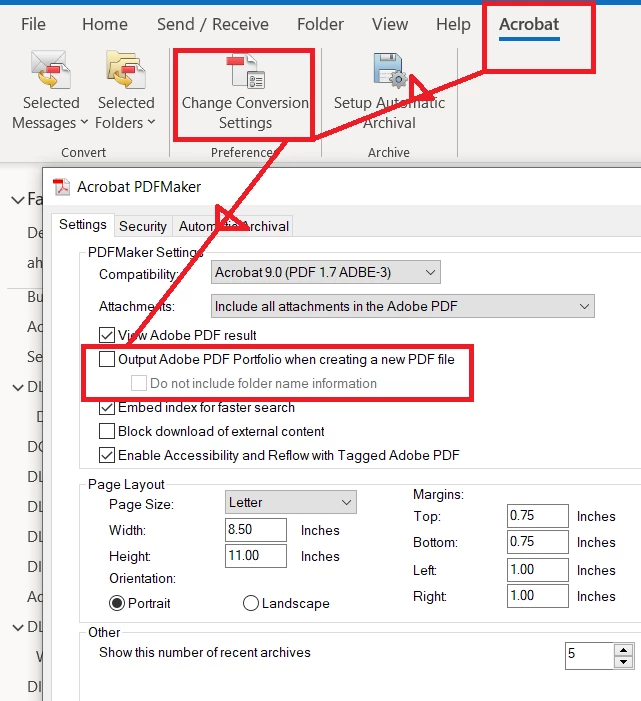The width and height of the screenshot is (641, 701).
Task: Click the Right margin field
Action: coord(538,596)
